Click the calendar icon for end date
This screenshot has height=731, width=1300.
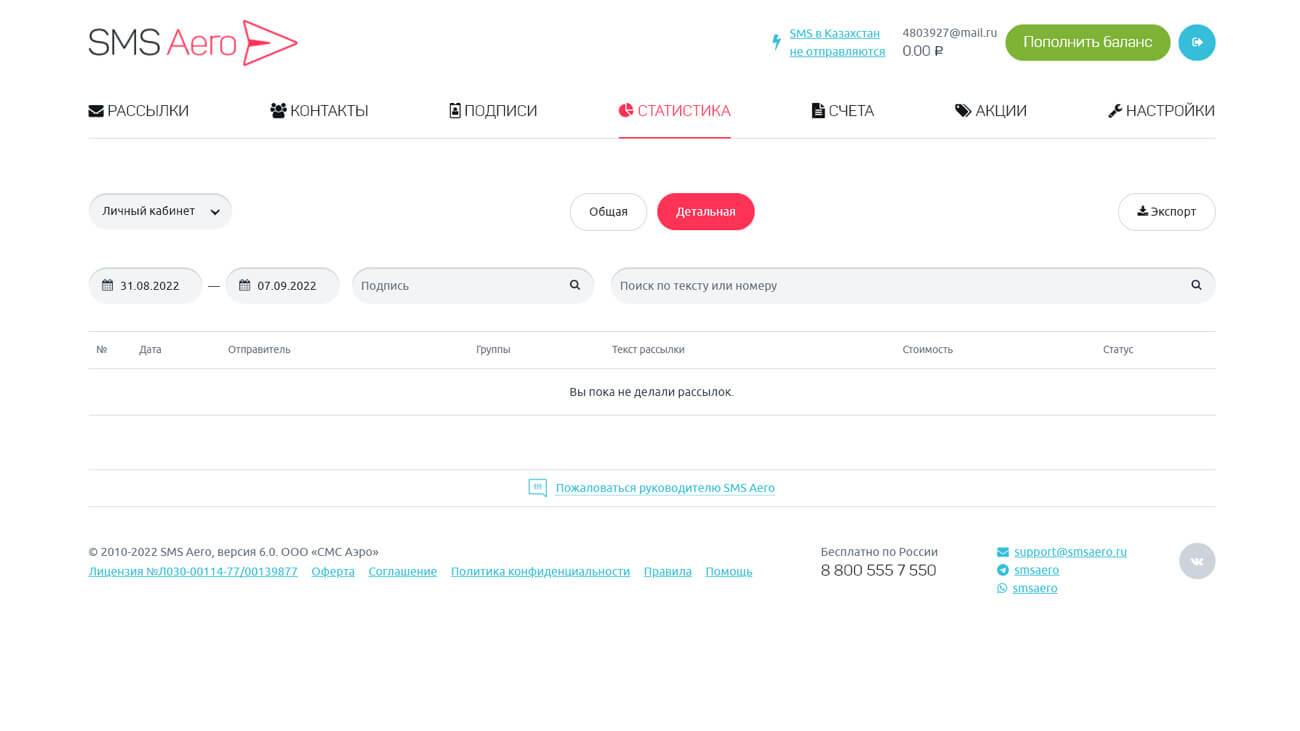(244, 285)
